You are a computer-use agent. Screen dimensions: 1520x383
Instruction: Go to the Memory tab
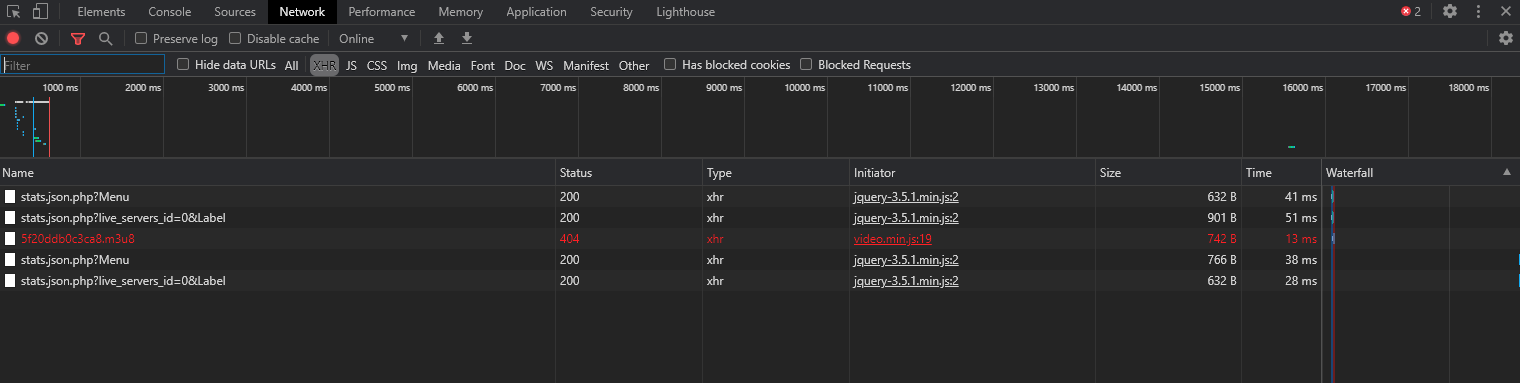(460, 12)
